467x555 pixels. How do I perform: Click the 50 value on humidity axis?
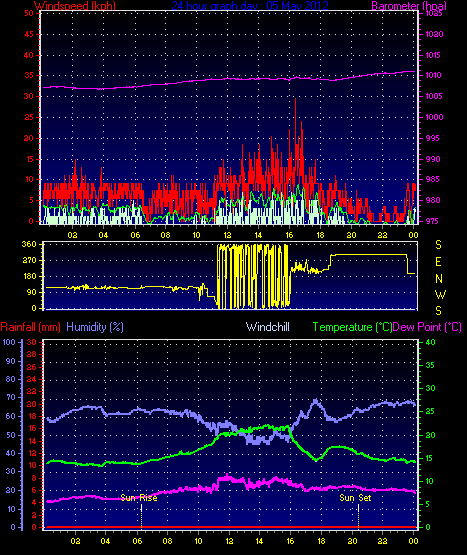point(11,435)
